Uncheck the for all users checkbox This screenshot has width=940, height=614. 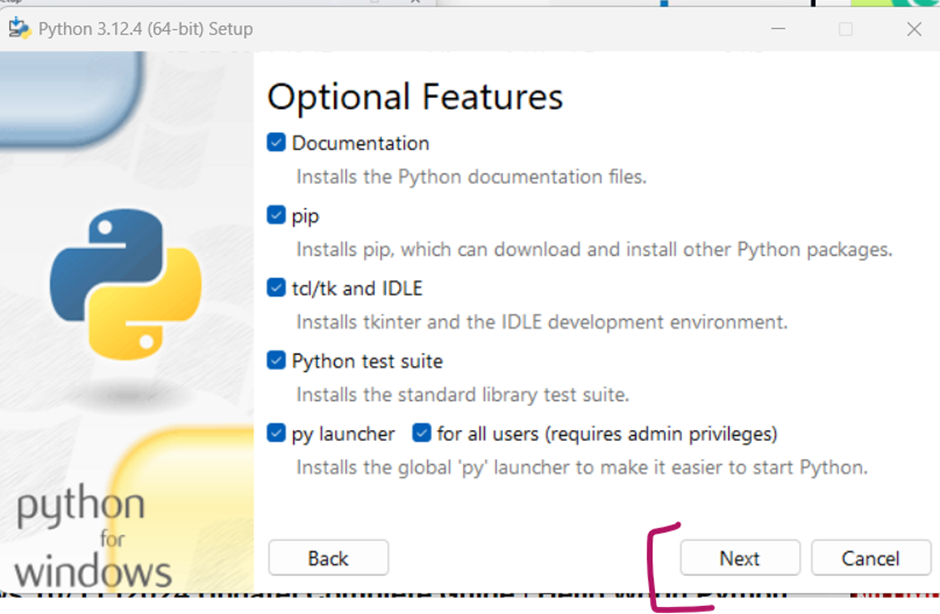[x=421, y=434]
